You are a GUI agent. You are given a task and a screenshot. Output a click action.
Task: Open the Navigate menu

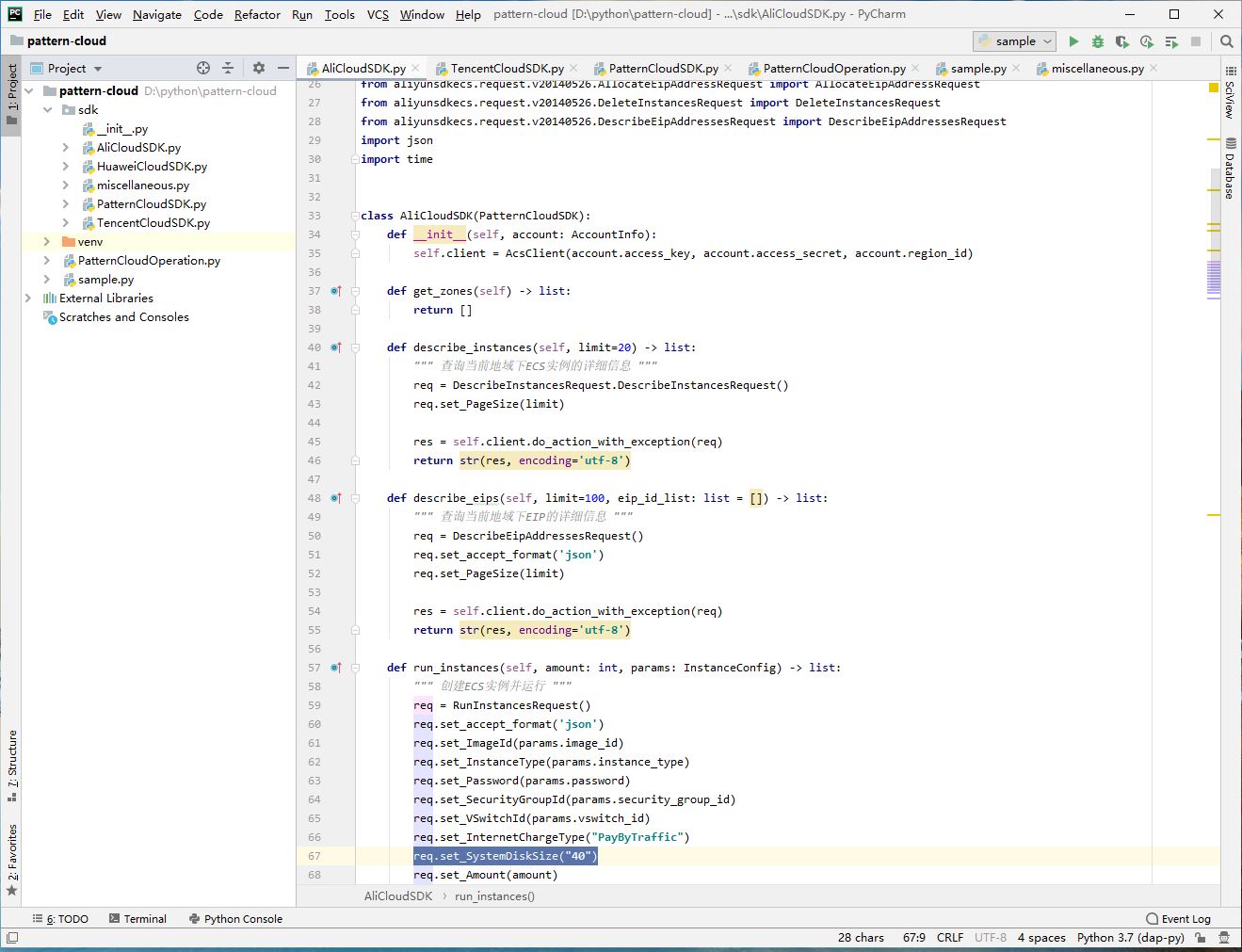pyautogui.click(x=157, y=14)
